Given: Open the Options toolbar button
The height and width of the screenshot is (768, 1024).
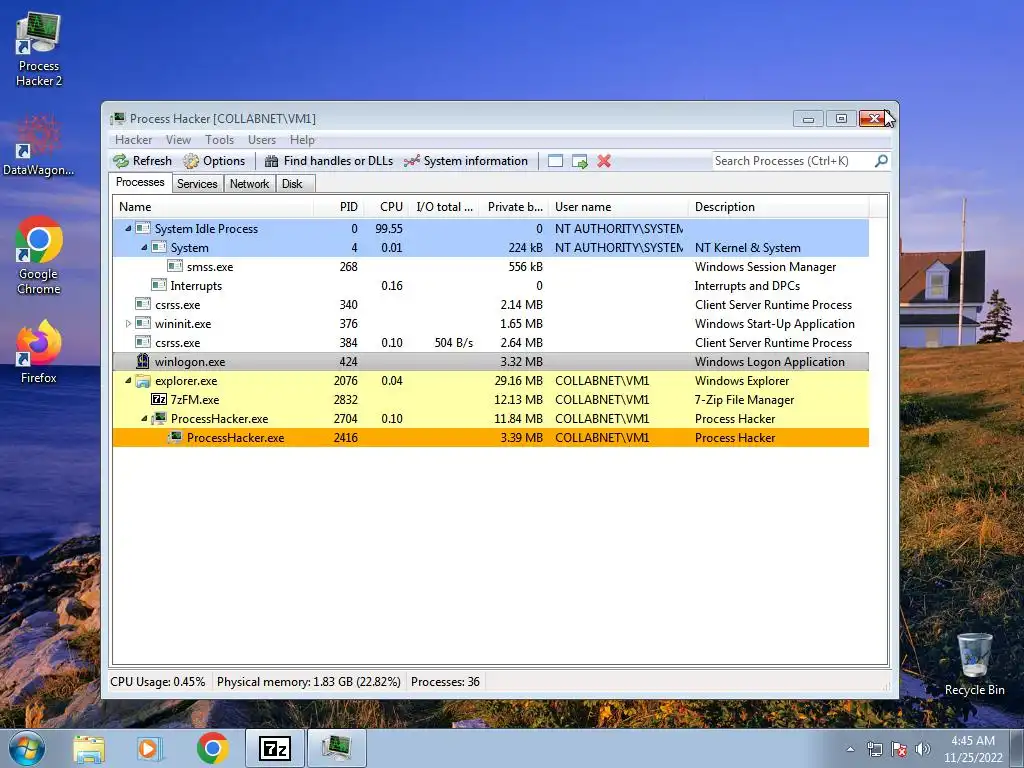Looking at the screenshot, I should point(214,161).
